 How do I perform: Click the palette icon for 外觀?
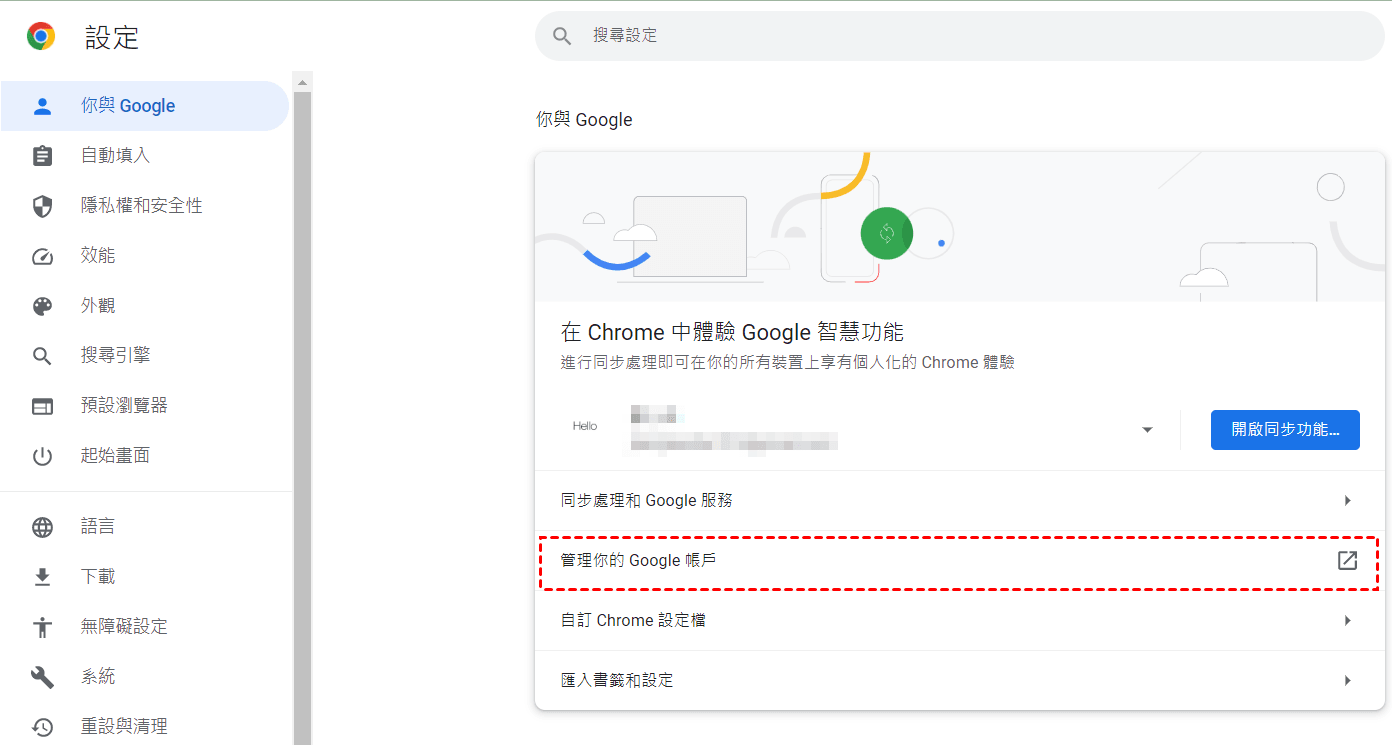click(x=42, y=306)
